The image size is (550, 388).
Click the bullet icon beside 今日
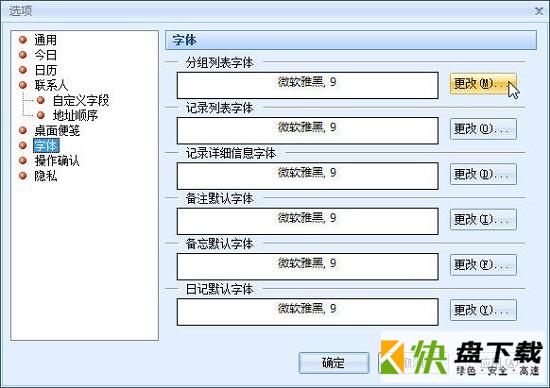[x=23, y=55]
